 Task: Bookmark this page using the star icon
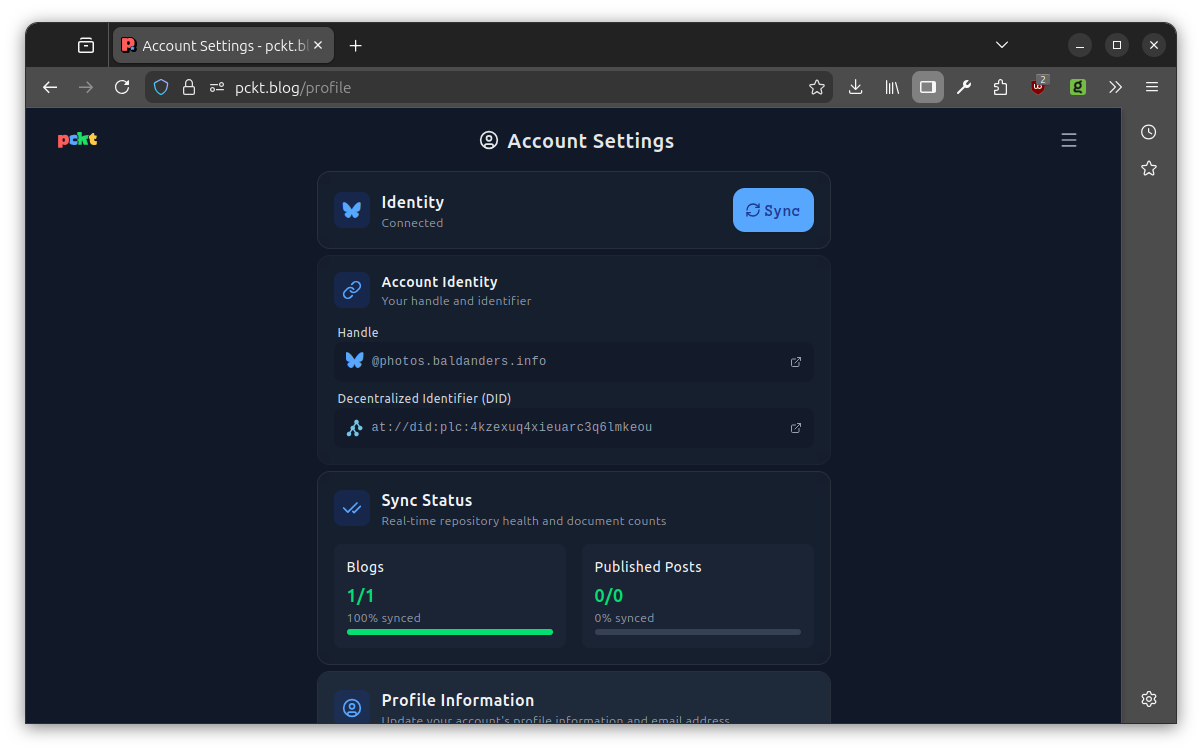coord(817,87)
